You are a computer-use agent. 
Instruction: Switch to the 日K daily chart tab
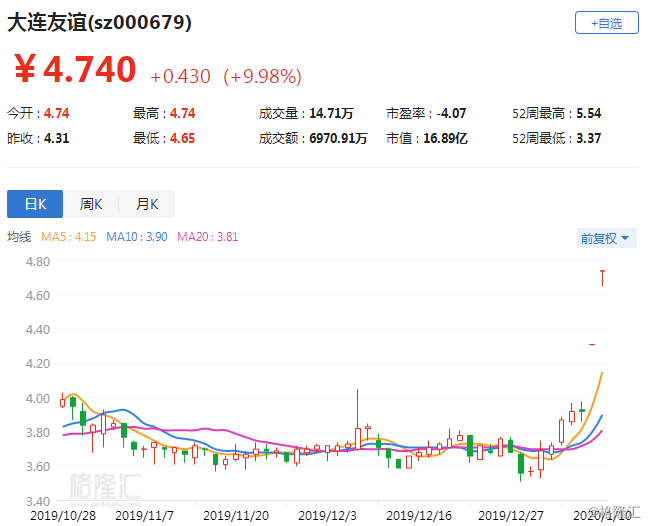35,204
